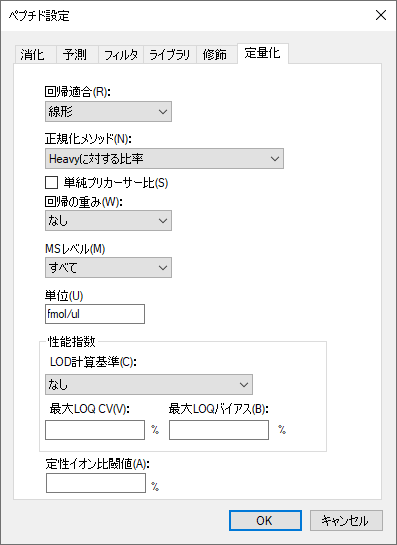Viewport: 397px width, 545px height.
Task: Close the ペプチド設定 dialog with X
Action: pyautogui.click(x=381, y=15)
